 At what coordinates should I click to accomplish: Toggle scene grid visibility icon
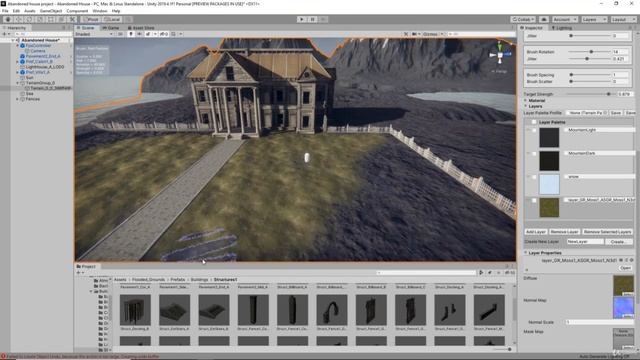coord(173,34)
